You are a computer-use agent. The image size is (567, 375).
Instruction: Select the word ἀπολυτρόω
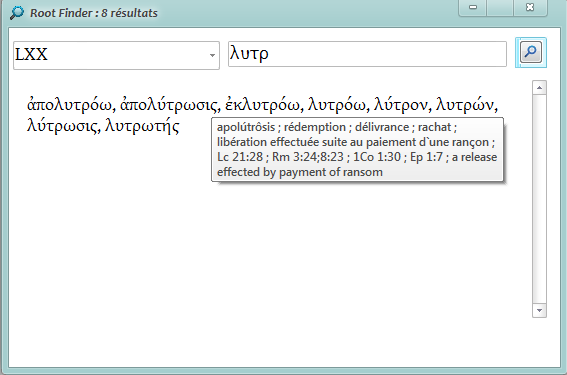[69, 105]
